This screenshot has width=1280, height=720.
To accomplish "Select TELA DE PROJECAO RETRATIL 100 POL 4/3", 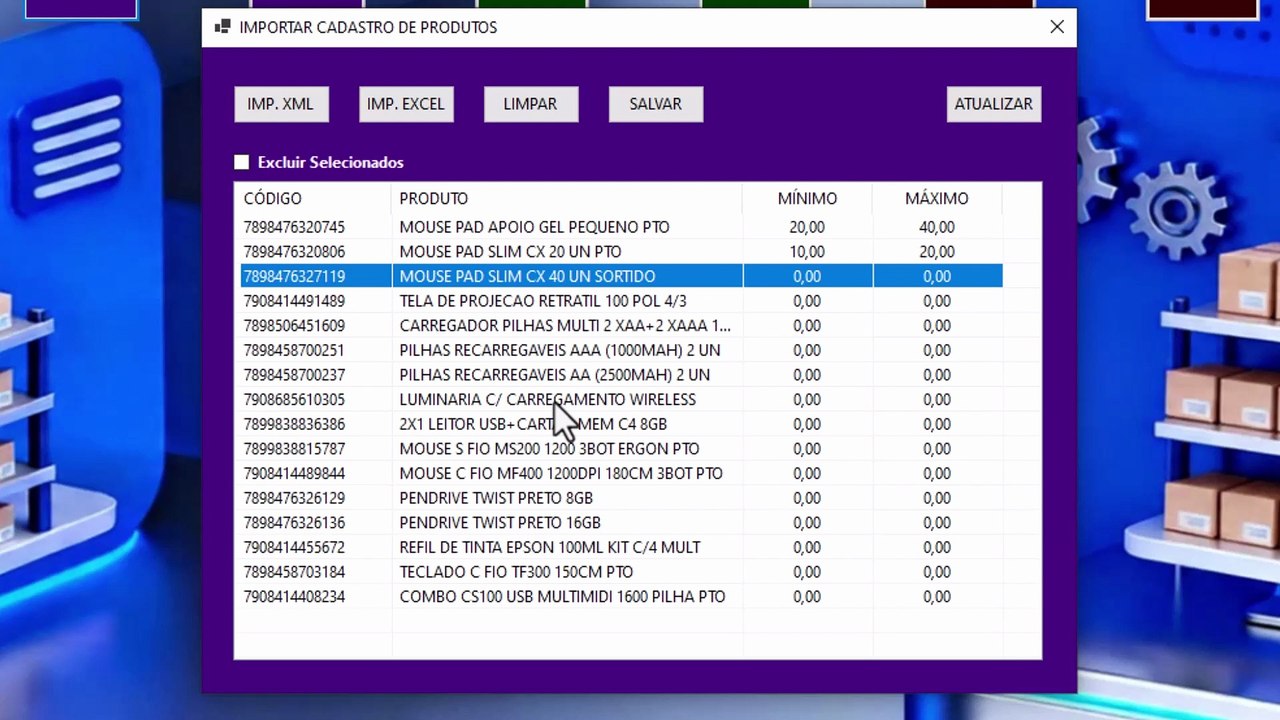I will click(542, 301).
